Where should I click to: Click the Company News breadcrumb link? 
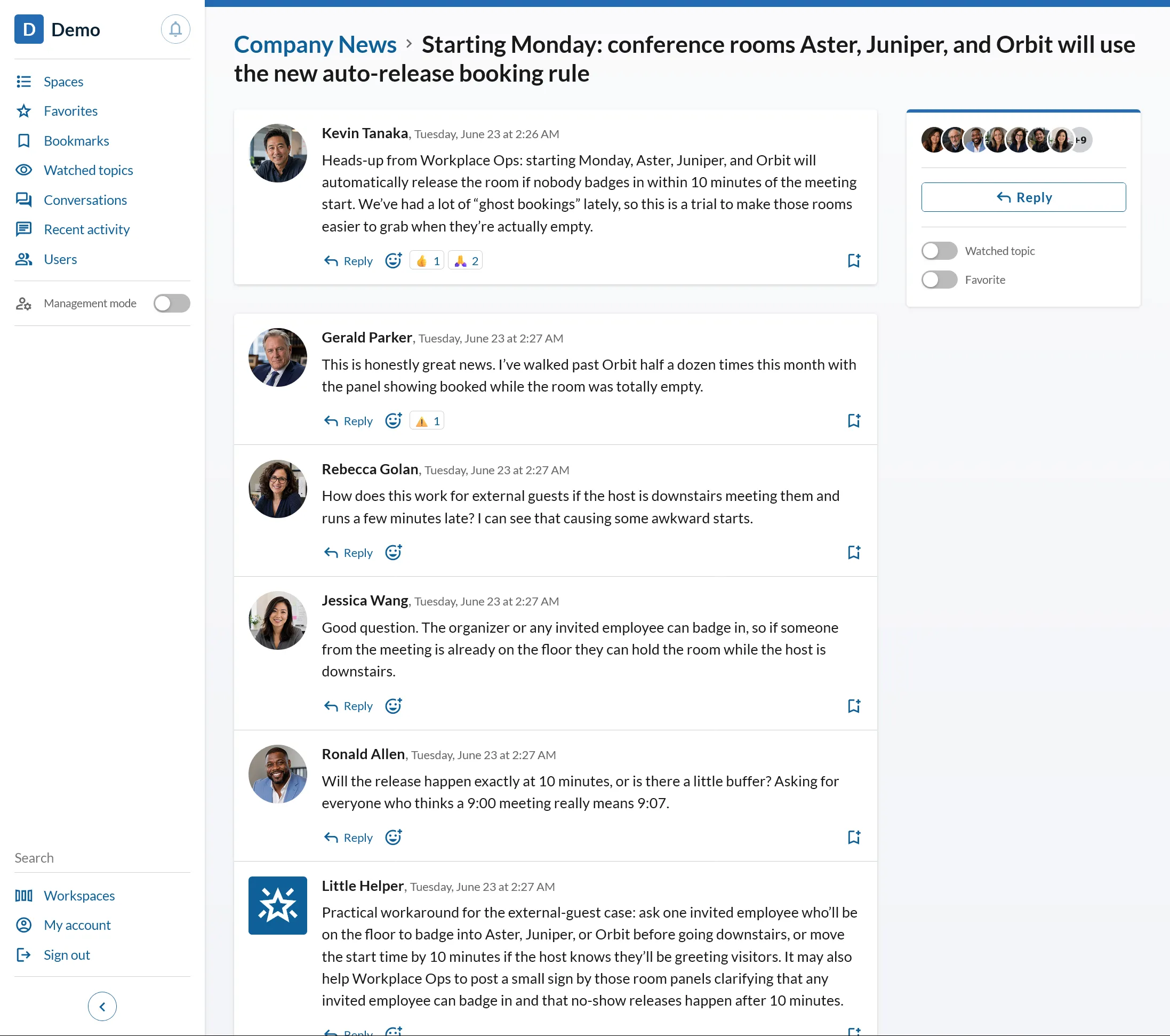tap(315, 44)
